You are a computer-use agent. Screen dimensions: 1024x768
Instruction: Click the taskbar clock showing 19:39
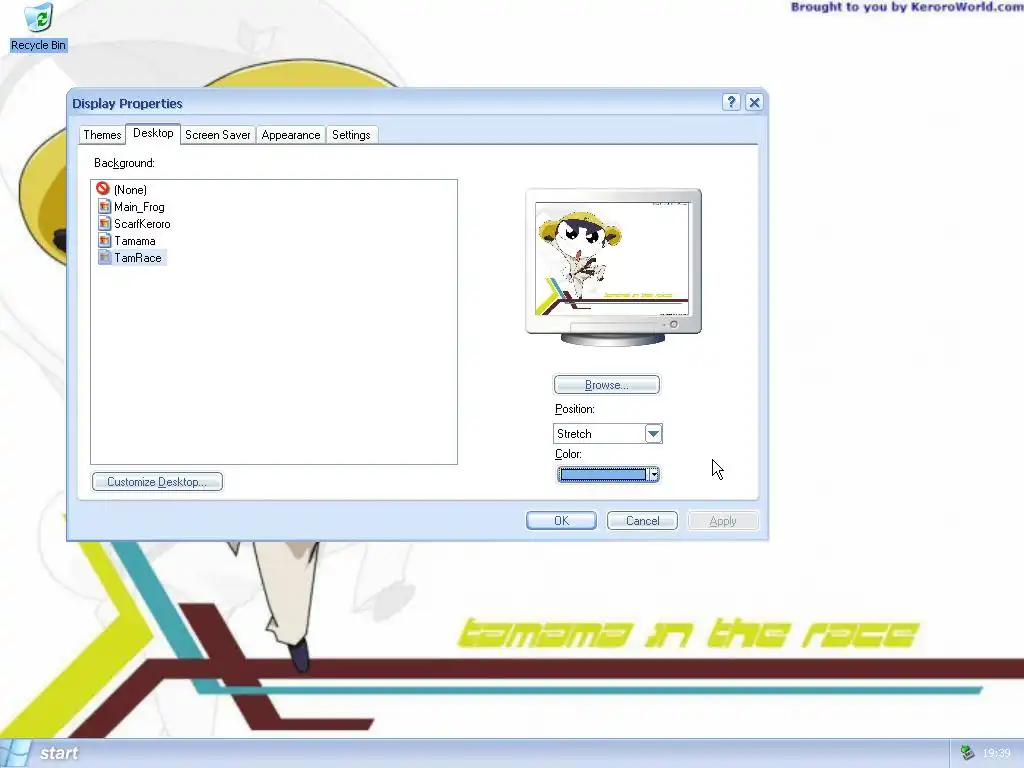point(996,753)
